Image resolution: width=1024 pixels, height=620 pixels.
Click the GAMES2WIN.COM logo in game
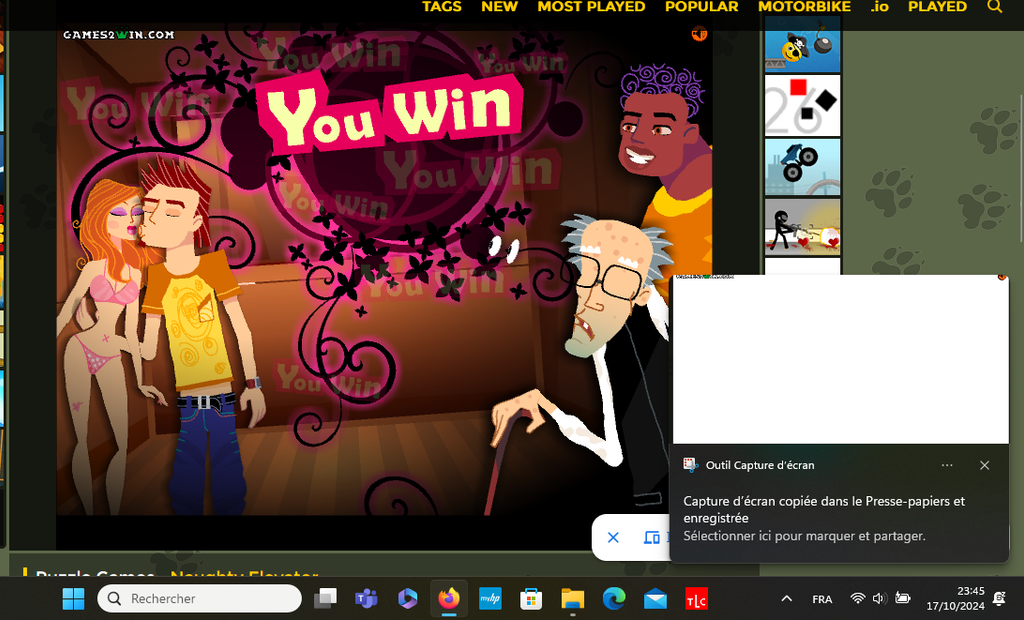click(x=118, y=35)
